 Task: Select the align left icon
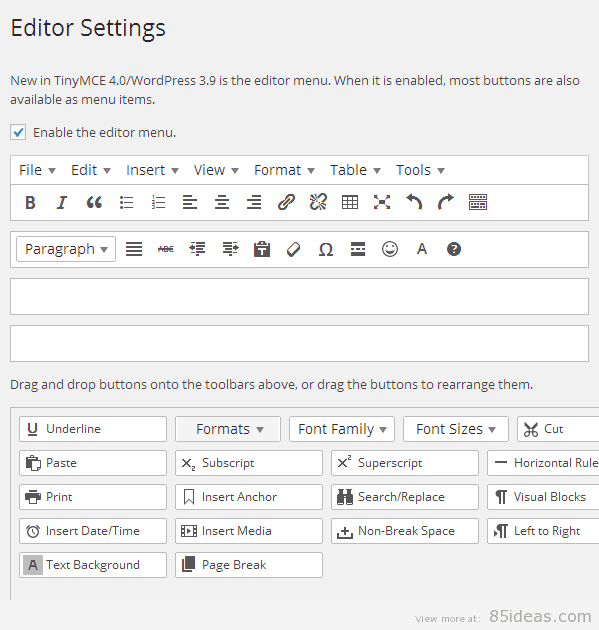190,202
